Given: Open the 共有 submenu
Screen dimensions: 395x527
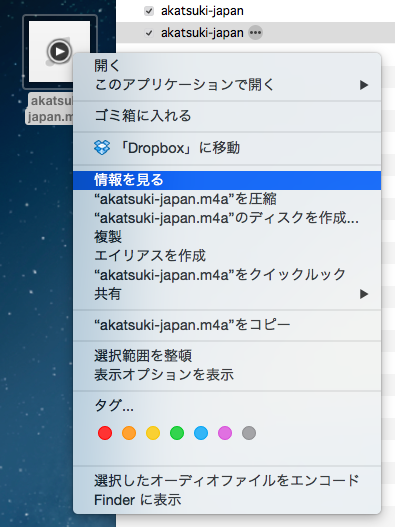Looking at the screenshot, I should coord(227,294).
